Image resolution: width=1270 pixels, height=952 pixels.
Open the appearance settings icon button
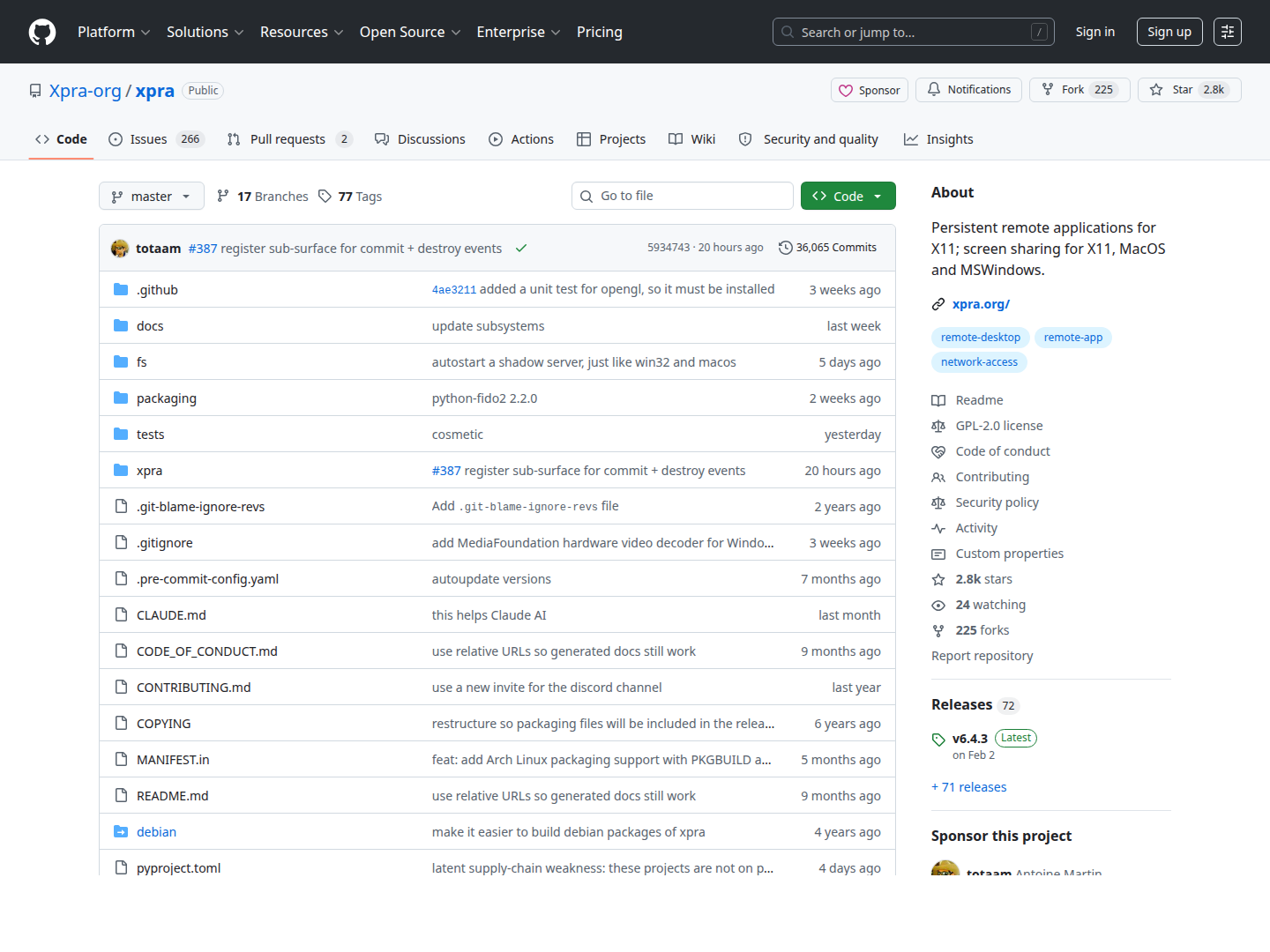(1228, 32)
